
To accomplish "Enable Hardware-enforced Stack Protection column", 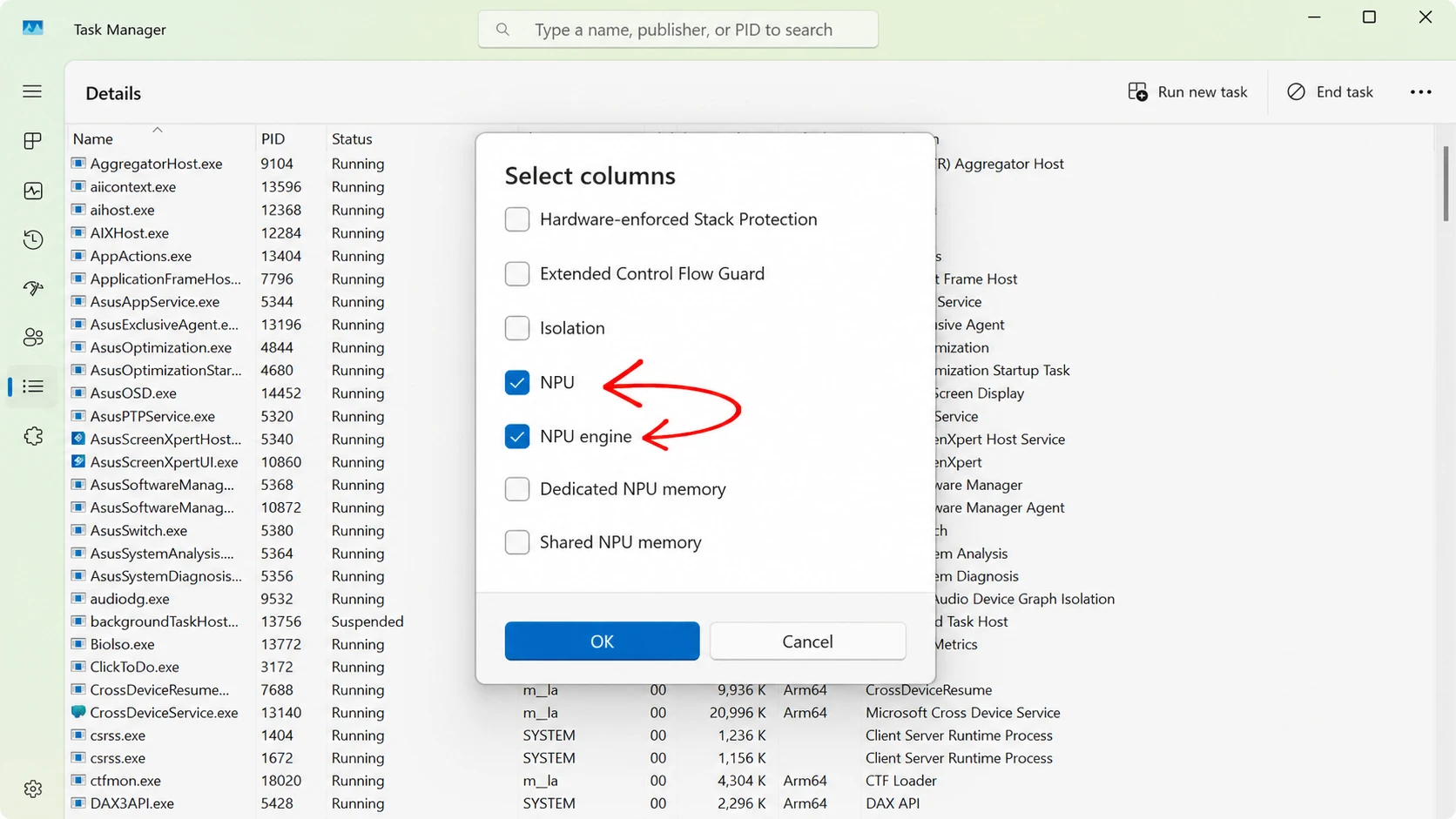I will [517, 219].
